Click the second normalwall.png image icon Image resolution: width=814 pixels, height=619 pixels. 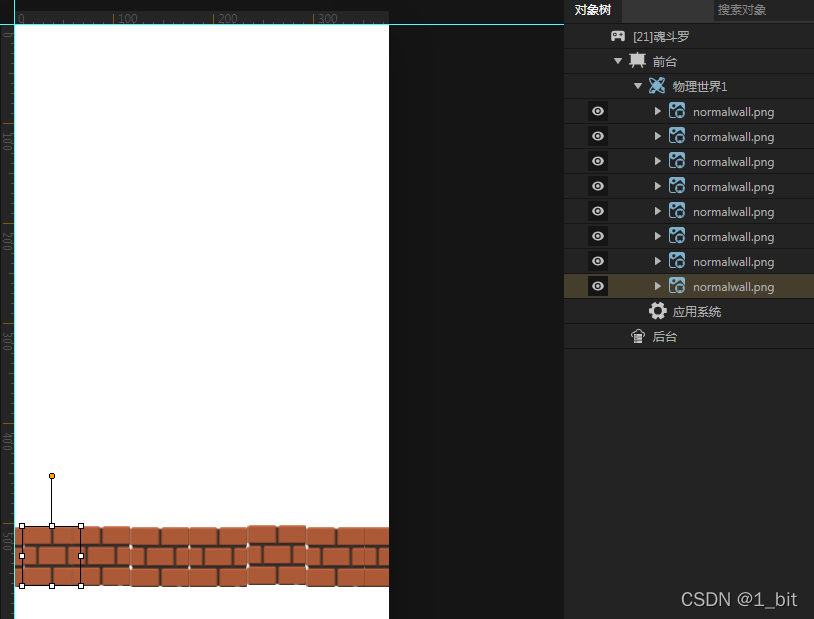pos(677,136)
